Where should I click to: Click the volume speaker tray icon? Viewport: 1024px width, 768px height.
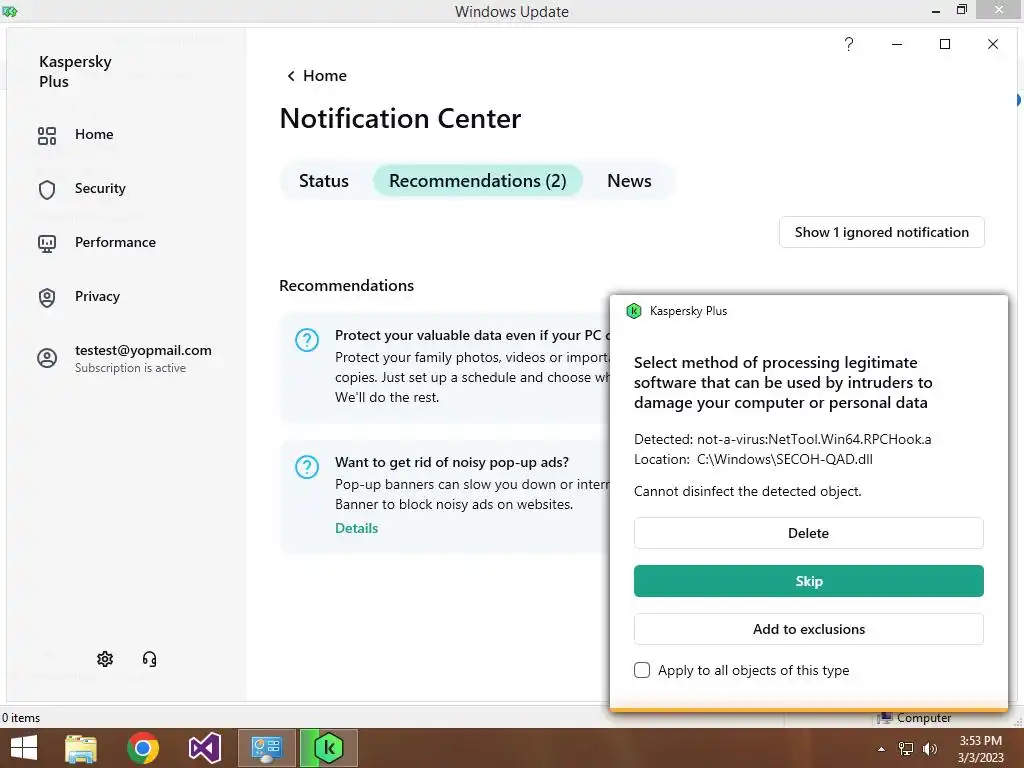[930, 749]
